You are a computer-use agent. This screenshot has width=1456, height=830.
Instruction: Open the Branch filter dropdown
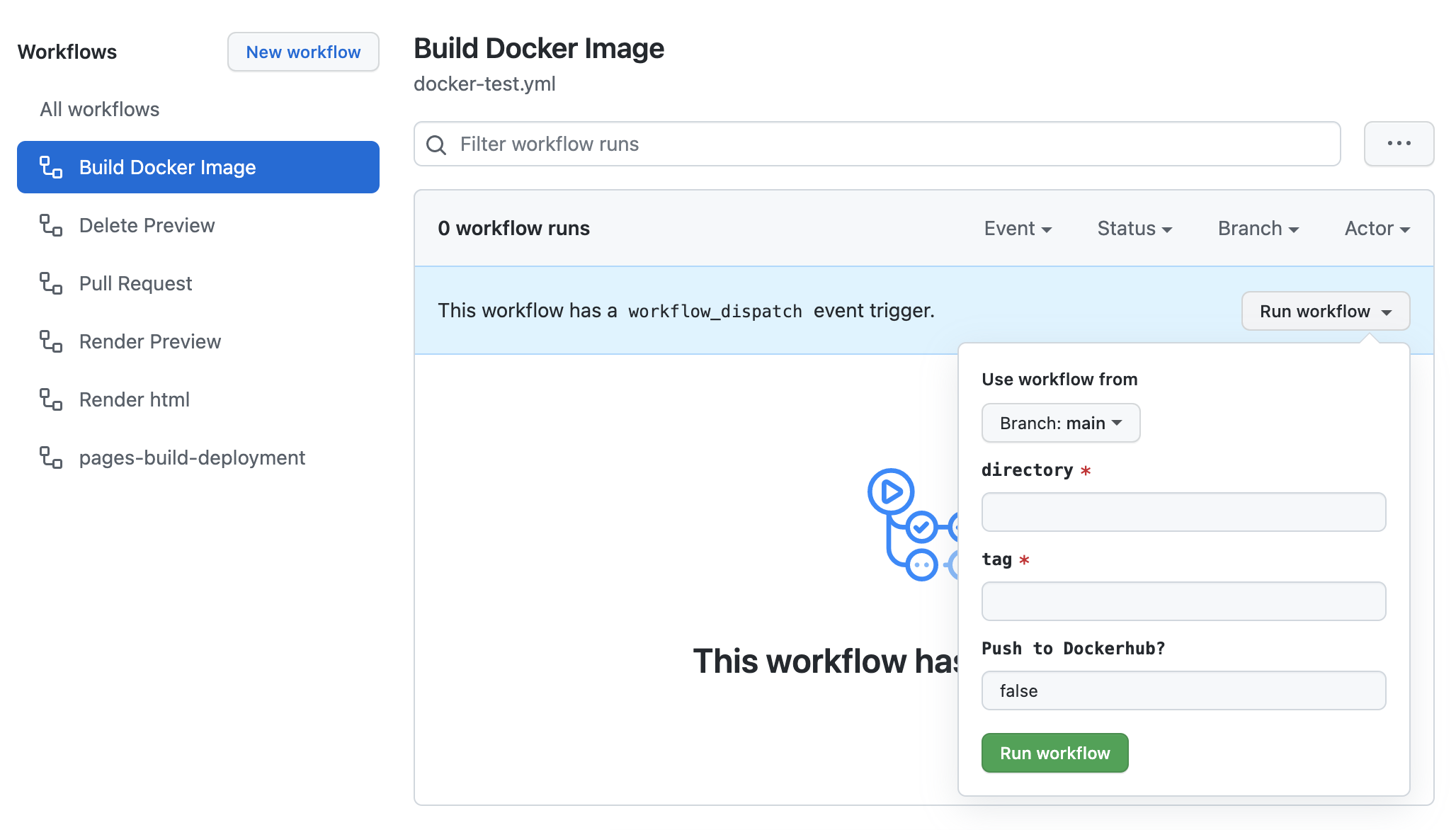[1258, 229]
